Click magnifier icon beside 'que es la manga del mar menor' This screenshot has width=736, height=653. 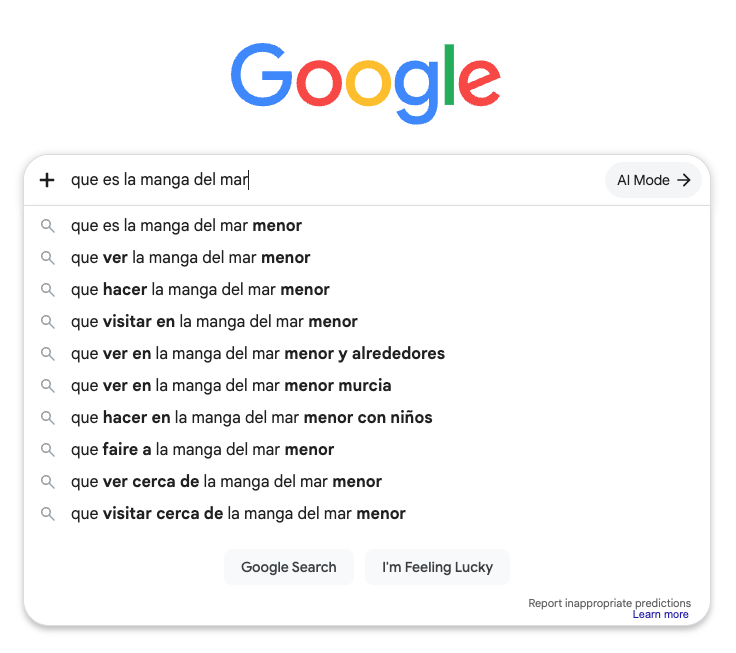pyautogui.click(x=47, y=226)
